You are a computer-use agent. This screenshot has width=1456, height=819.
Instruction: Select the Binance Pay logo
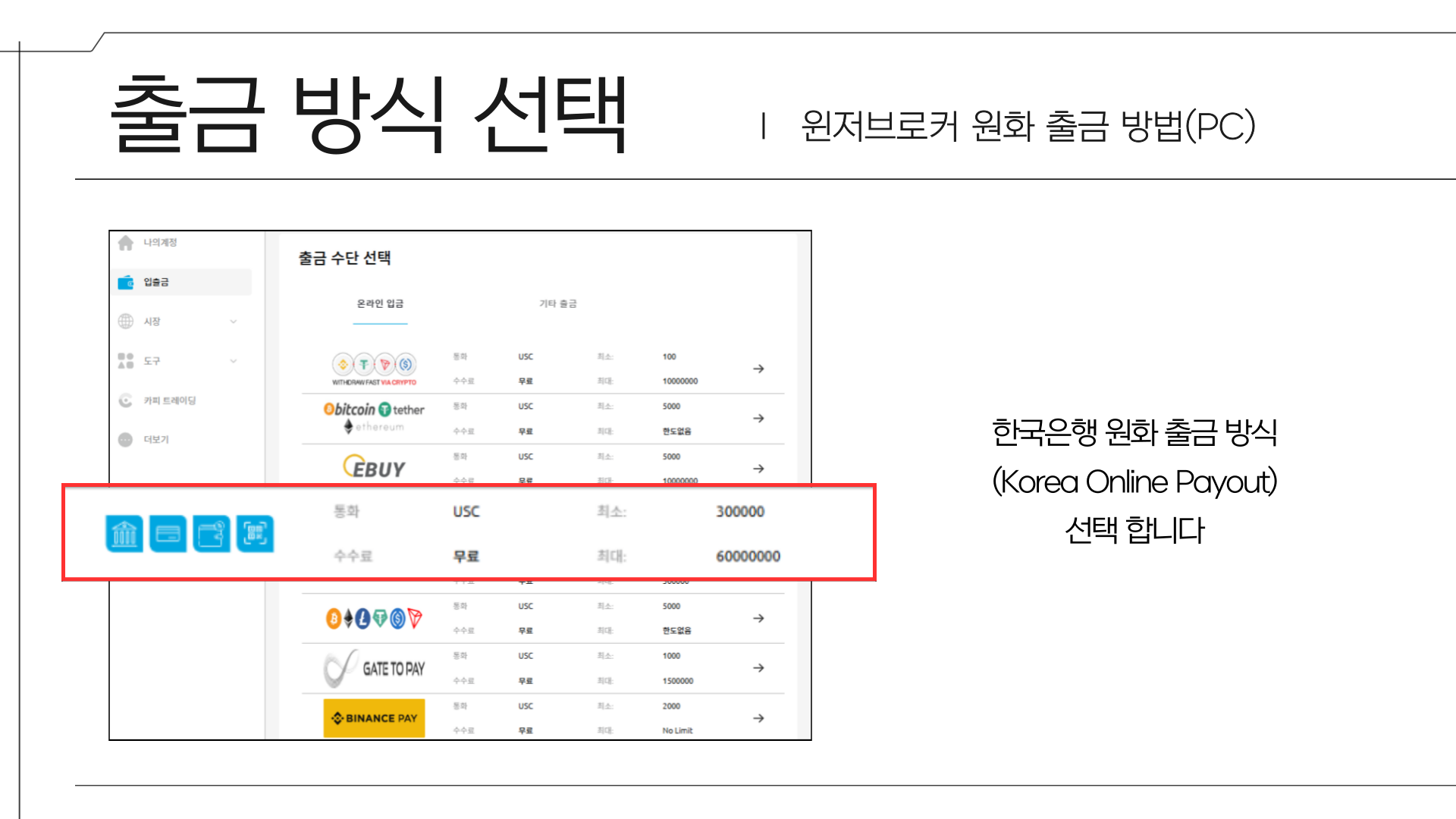coord(375,718)
